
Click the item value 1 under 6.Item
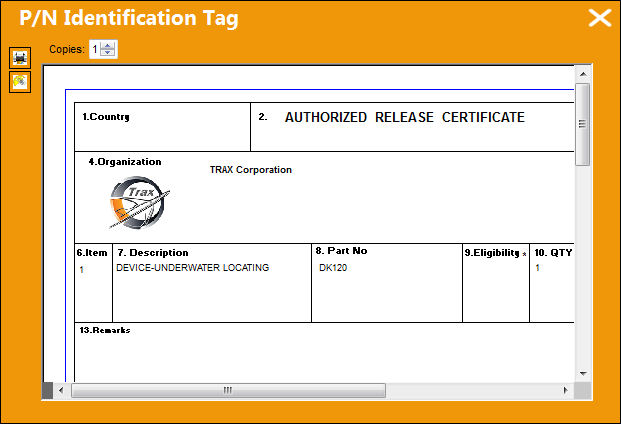82,270
